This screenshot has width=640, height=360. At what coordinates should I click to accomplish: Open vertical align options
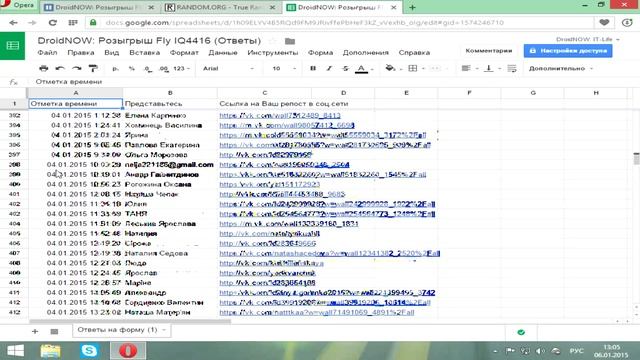click(490, 68)
